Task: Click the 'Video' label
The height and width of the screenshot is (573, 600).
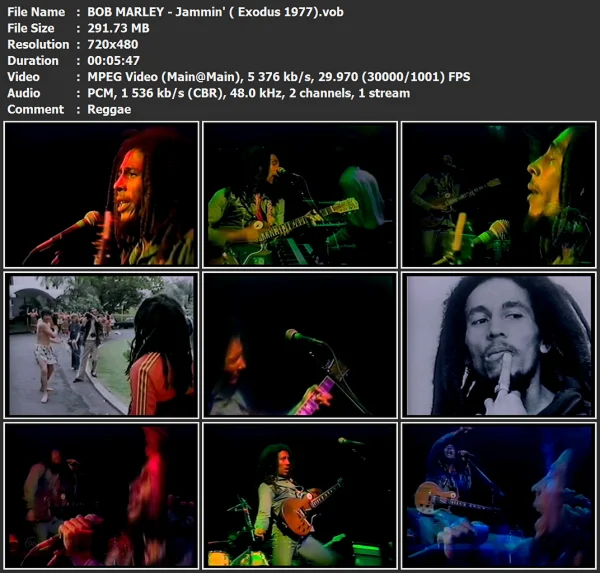Action: (x=23, y=77)
